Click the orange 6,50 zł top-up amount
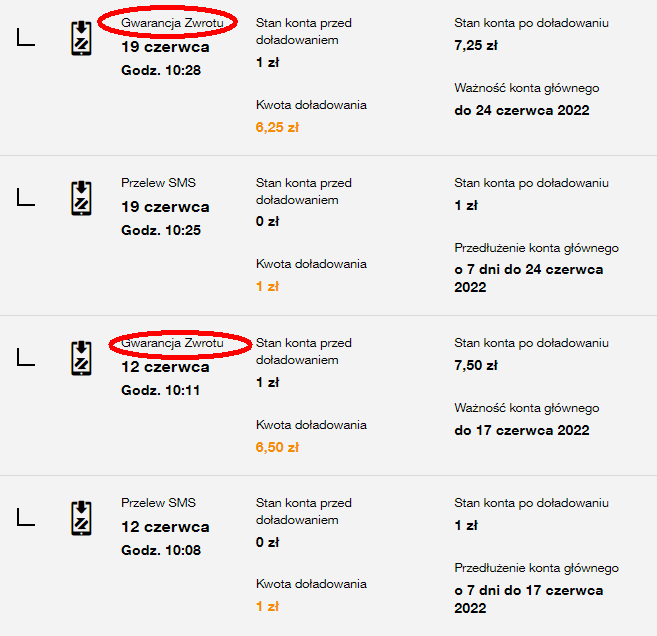Viewport: 657px width, 636px height. [x=277, y=447]
